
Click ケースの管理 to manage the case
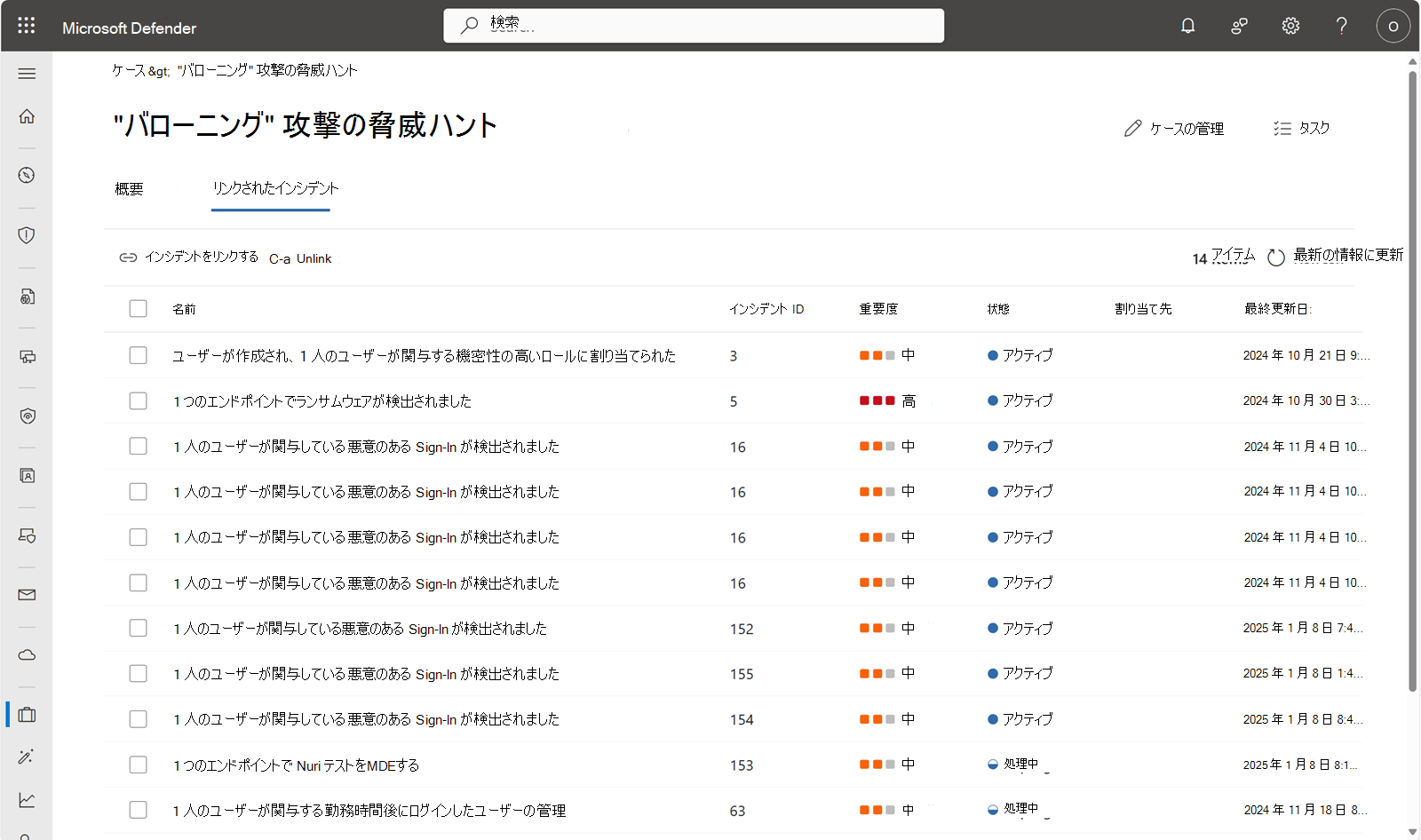[x=1173, y=128]
